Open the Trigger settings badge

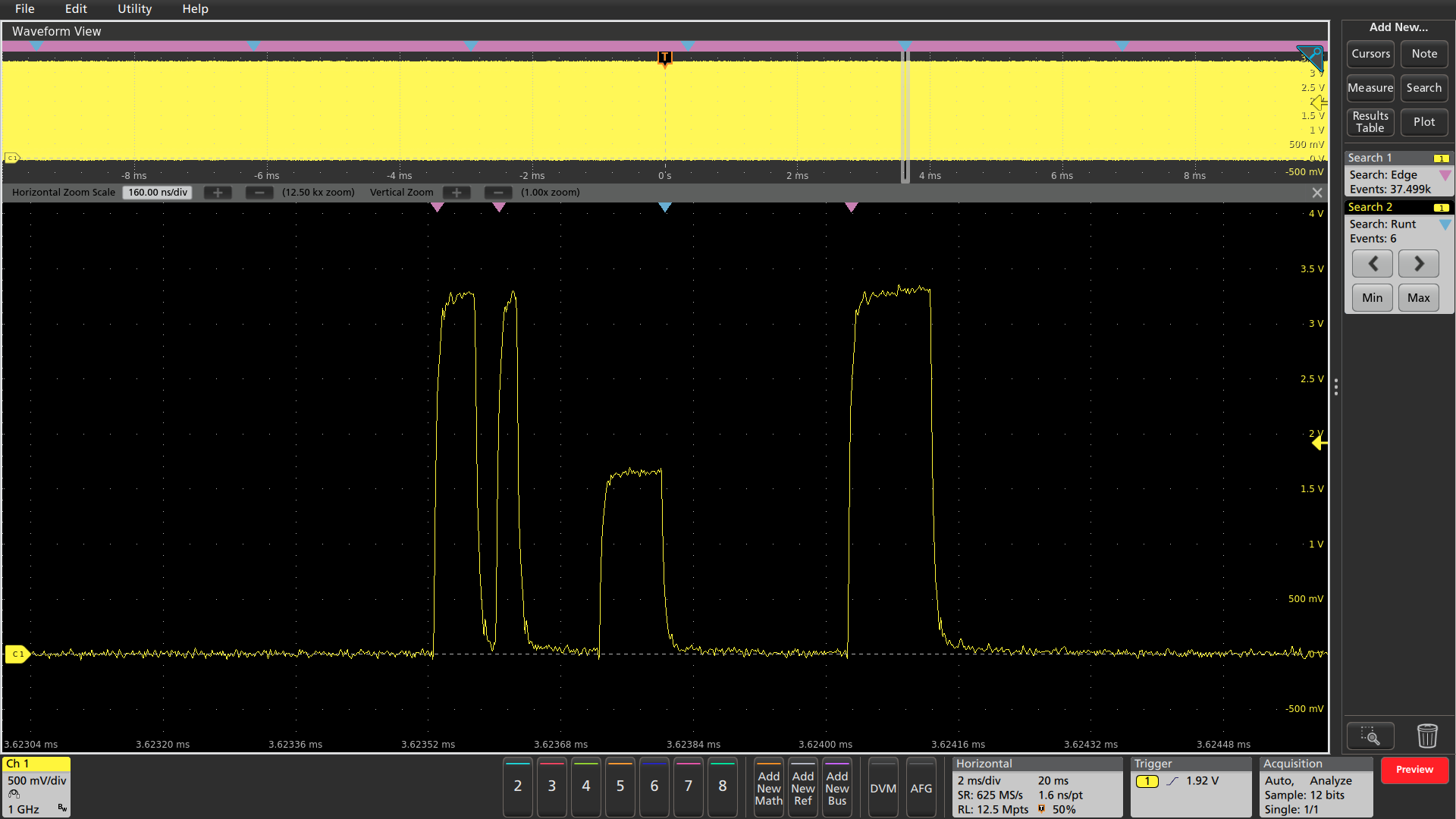coord(1189,786)
